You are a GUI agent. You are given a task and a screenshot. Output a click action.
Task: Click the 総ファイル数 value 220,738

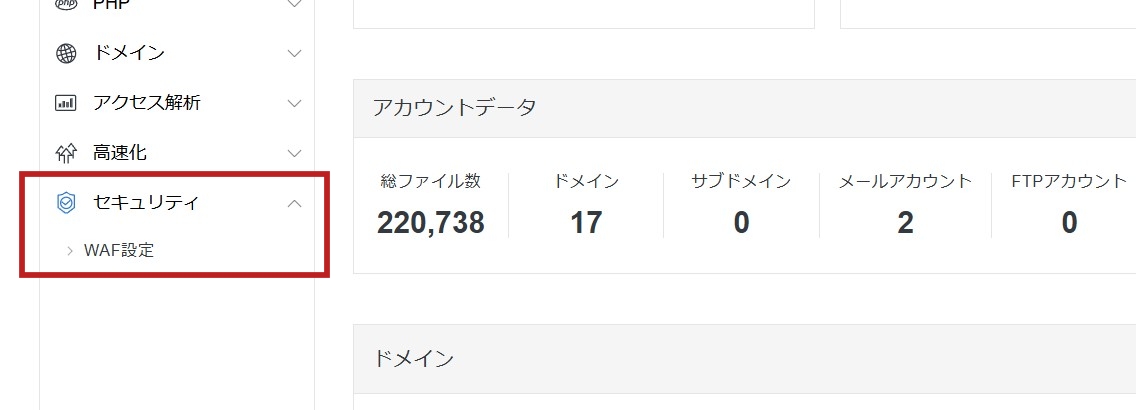431,222
